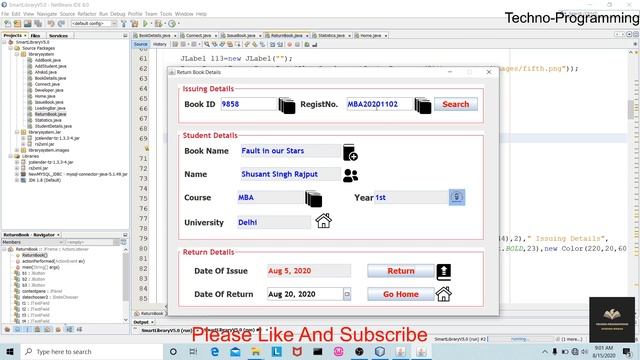Click the Debug Project toolbar icon
640x360 pixels.
[158, 24]
